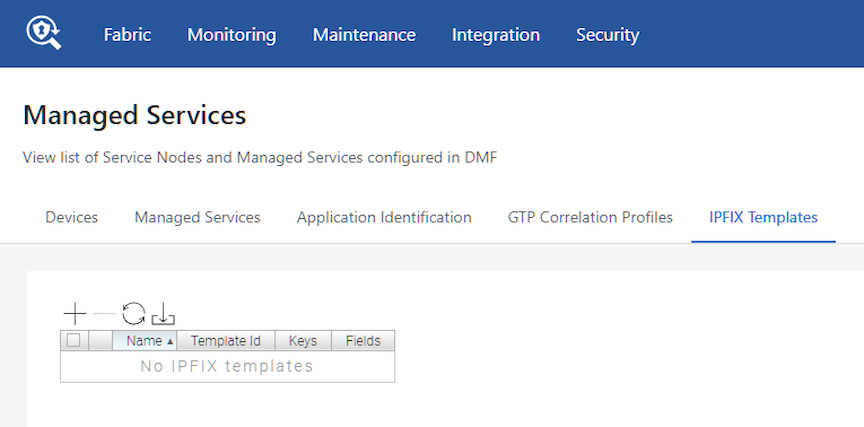Toggle the select-all checkbox in table header

point(73,340)
